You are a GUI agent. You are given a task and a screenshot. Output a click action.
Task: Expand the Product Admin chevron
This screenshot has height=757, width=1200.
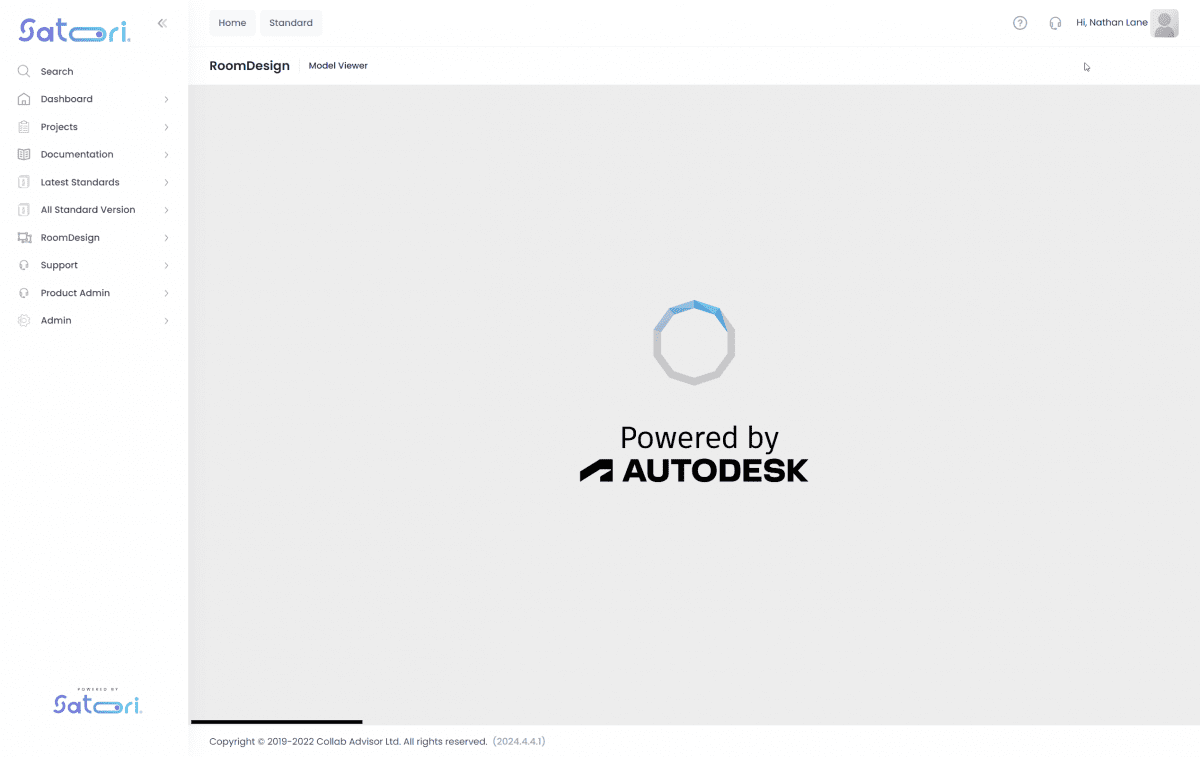(x=166, y=294)
